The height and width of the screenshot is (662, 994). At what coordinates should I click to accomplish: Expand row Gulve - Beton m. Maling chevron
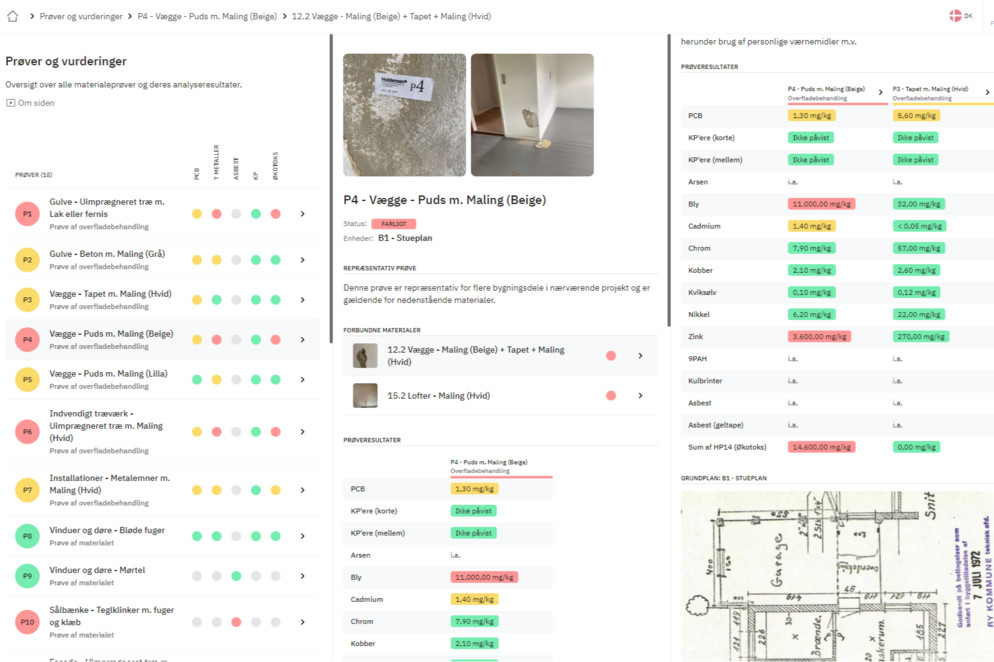coord(302,260)
